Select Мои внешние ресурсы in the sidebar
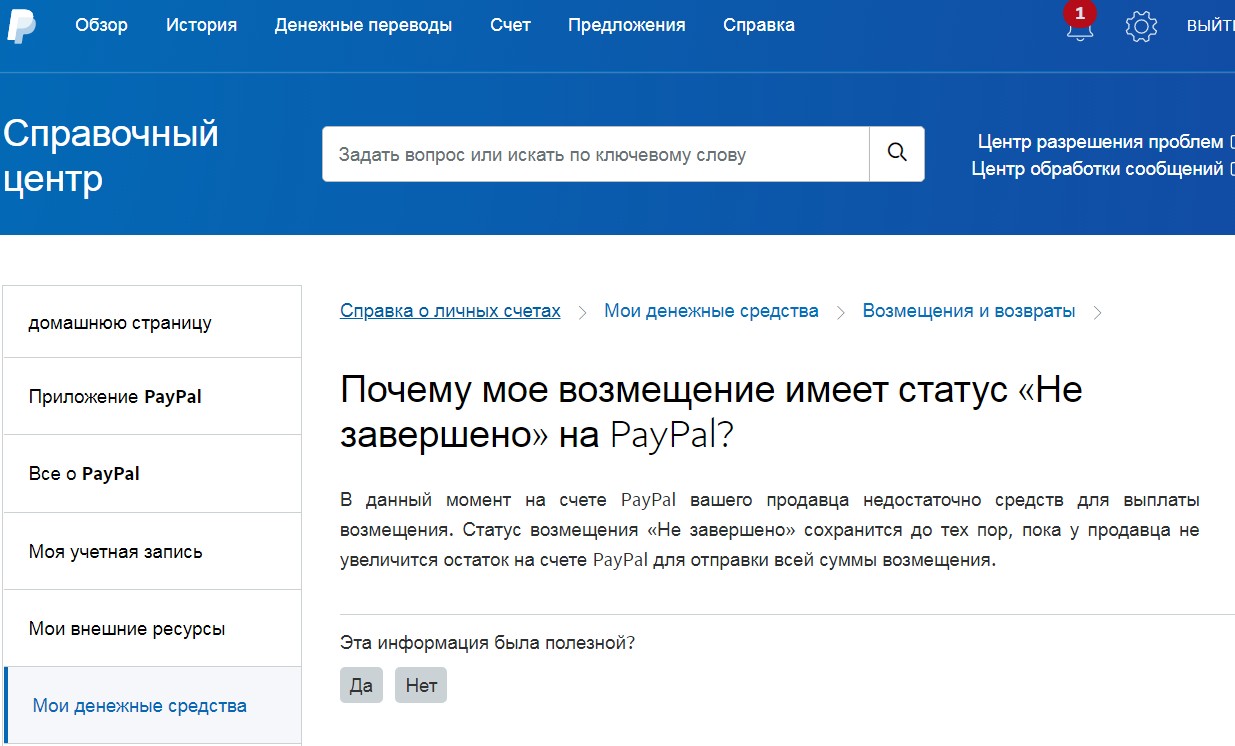The width and height of the screenshot is (1235, 746). [127, 629]
